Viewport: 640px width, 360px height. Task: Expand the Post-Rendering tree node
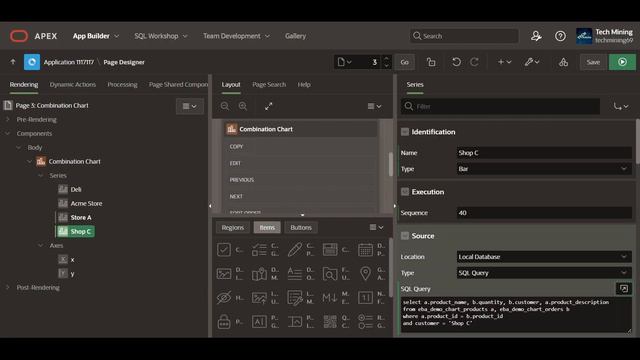click(x=7, y=287)
